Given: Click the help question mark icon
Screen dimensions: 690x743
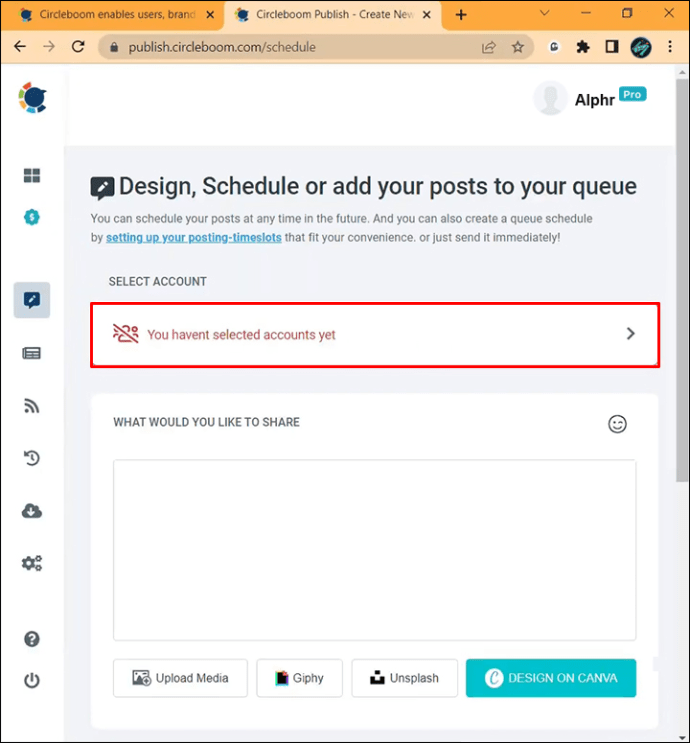Looking at the screenshot, I should 32,640.
